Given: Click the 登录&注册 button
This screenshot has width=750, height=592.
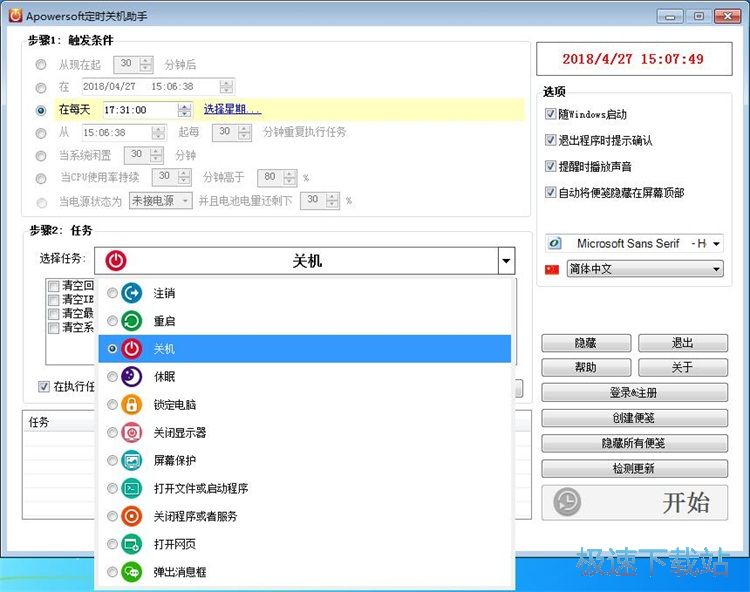Looking at the screenshot, I should pyautogui.click(x=634, y=393).
